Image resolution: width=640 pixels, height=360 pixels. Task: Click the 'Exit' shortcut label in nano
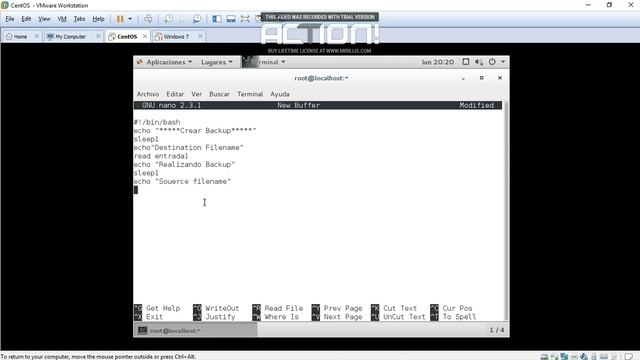[155, 317]
